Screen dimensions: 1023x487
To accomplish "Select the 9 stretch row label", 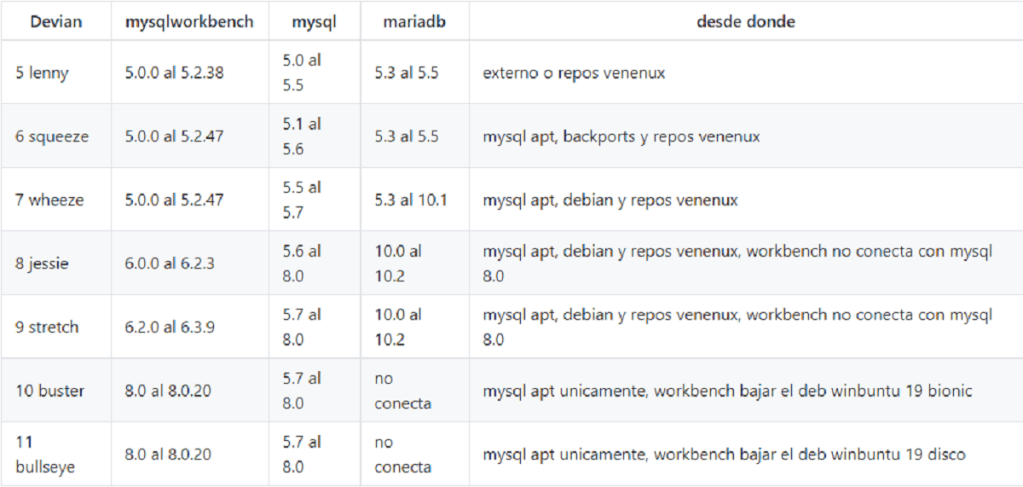I will [x=47, y=327].
